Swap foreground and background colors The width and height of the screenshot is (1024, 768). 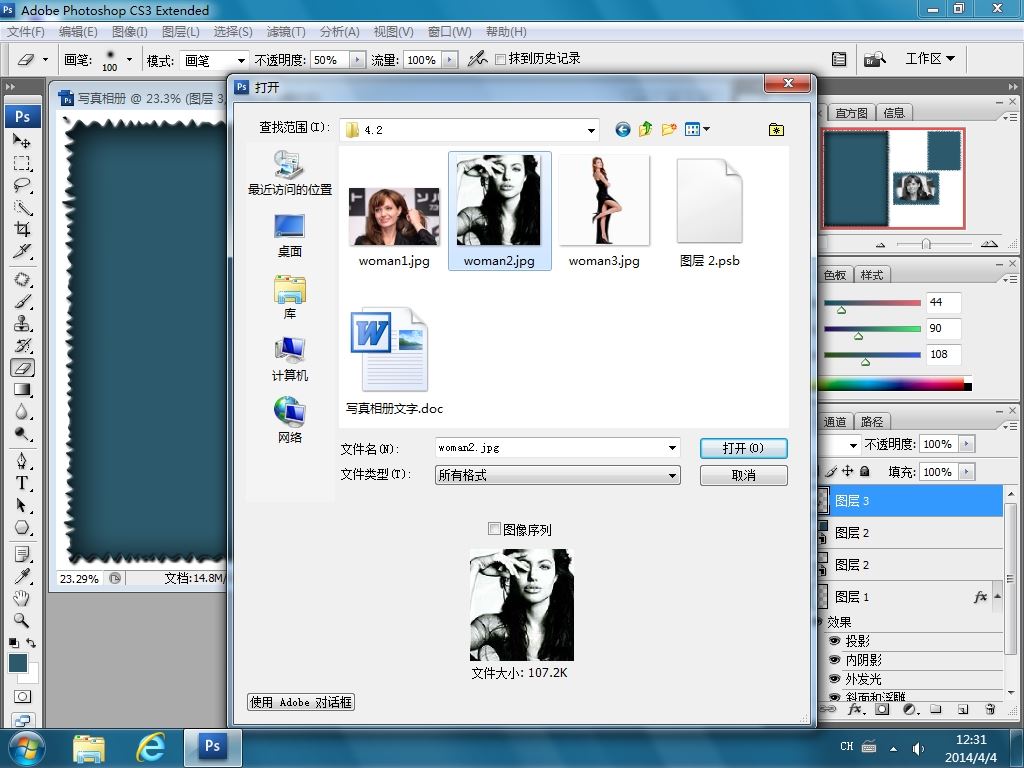coord(31,643)
